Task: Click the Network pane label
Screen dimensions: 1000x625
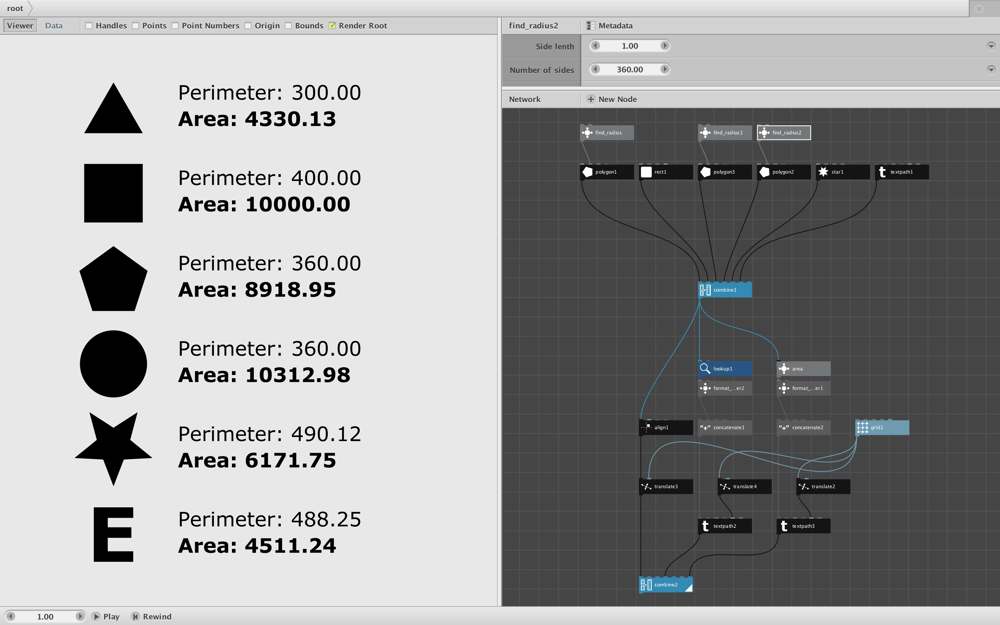Action: tap(524, 99)
